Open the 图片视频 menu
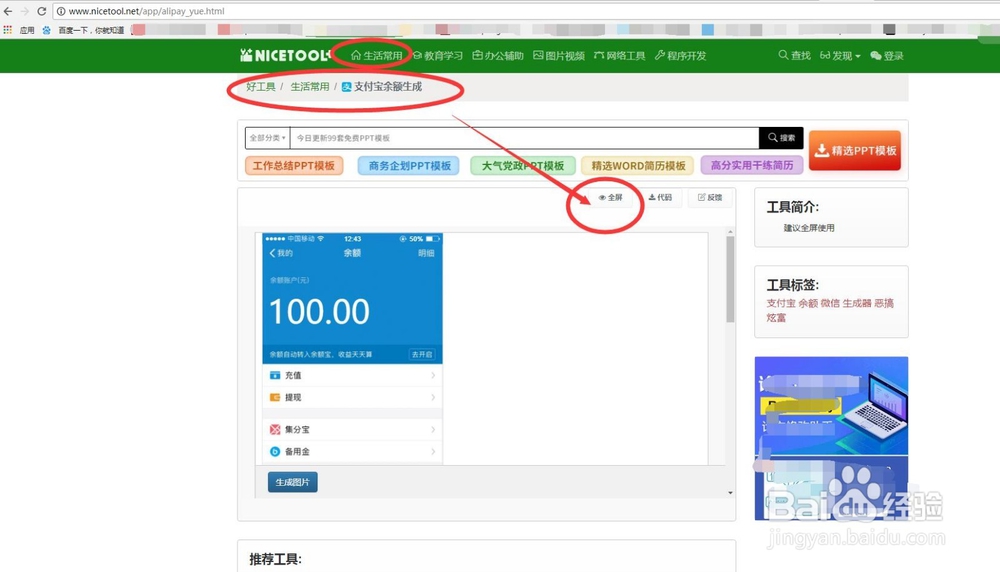This screenshot has width=1000, height=572. point(559,55)
